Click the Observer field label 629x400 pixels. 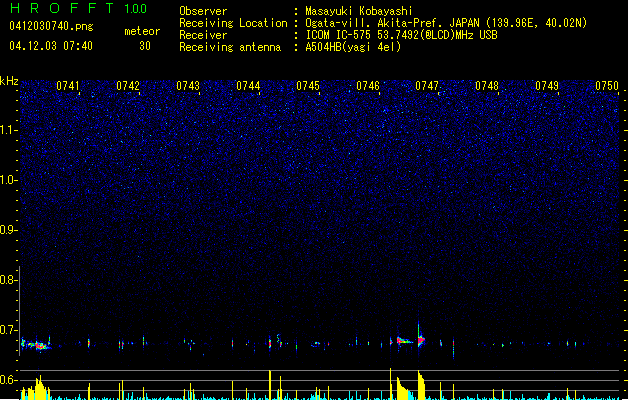click(x=203, y=11)
